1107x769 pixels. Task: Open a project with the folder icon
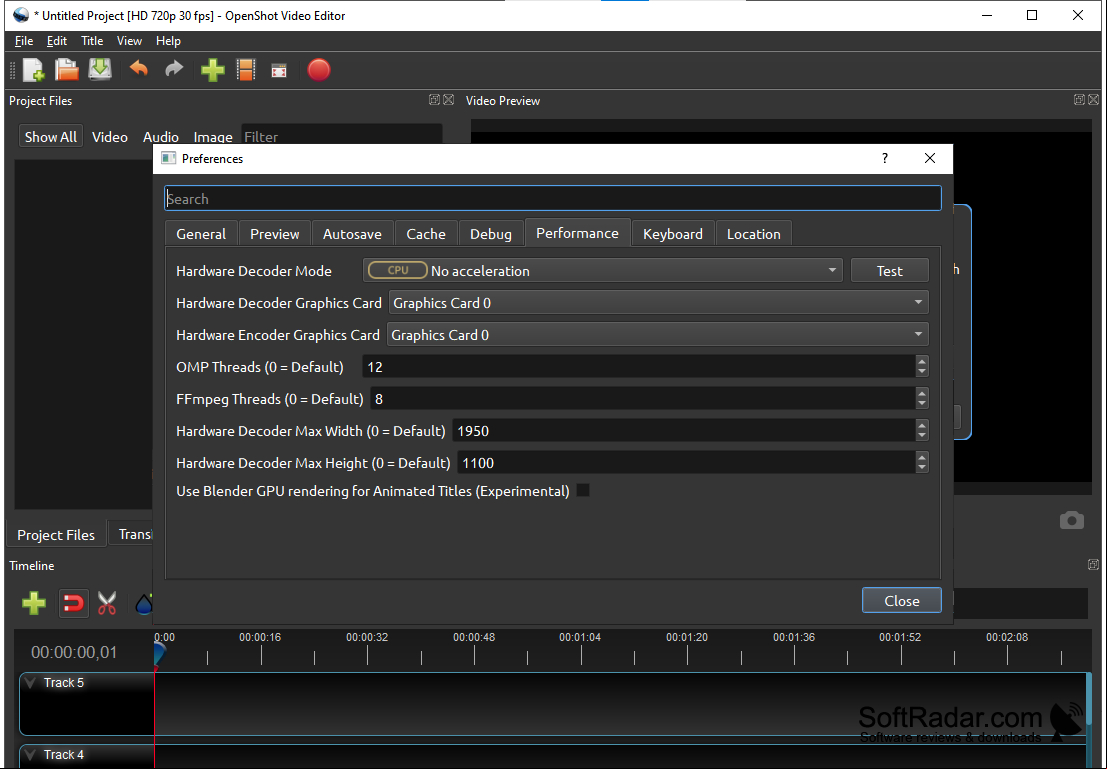[67, 70]
